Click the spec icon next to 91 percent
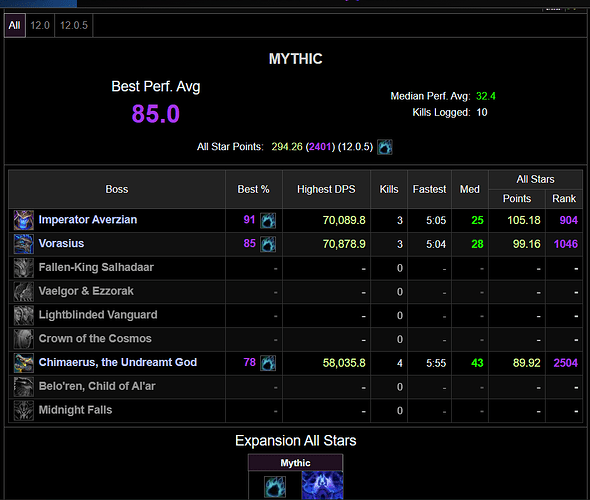590x500 pixels. (x=268, y=220)
